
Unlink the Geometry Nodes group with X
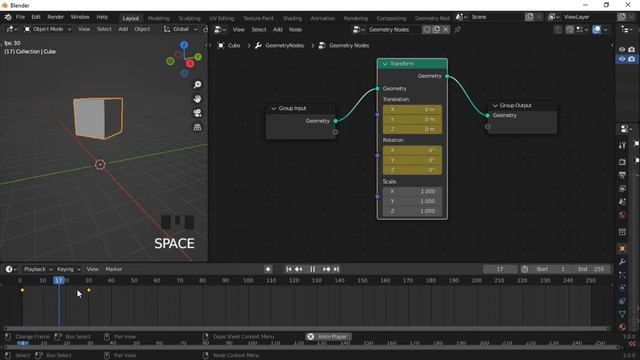(446, 29)
